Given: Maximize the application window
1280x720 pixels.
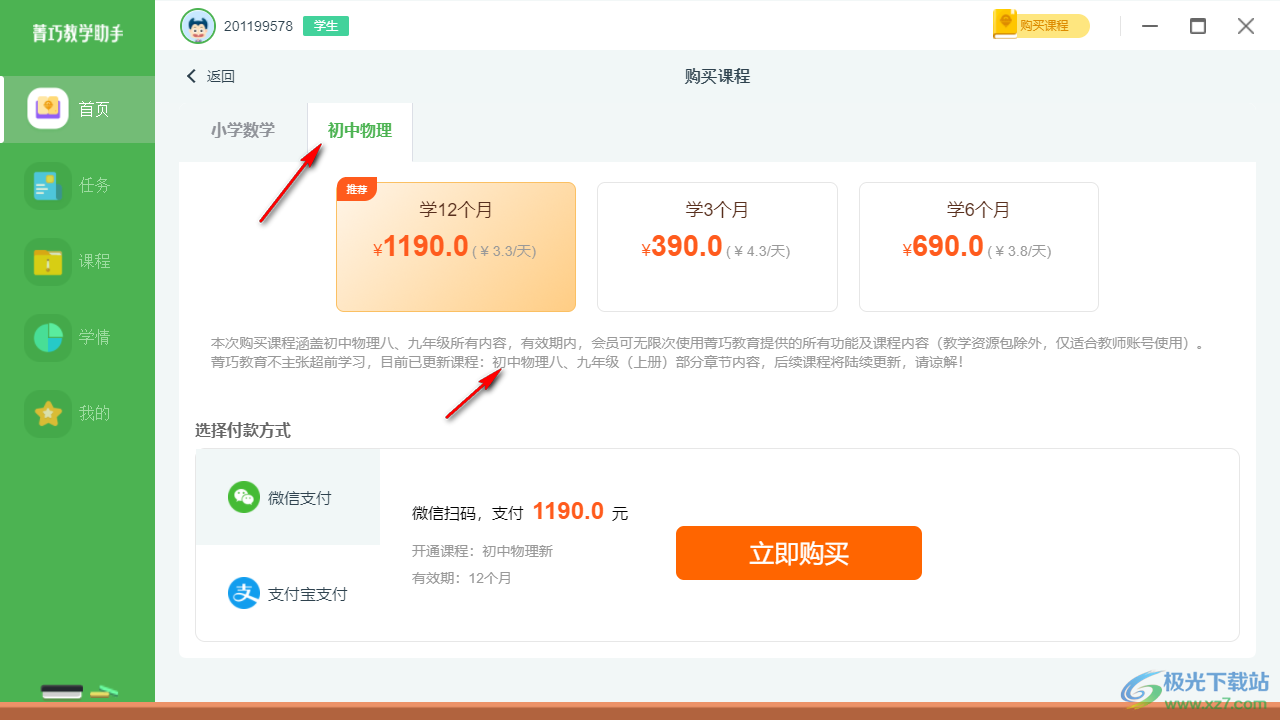Looking at the screenshot, I should 1197,26.
